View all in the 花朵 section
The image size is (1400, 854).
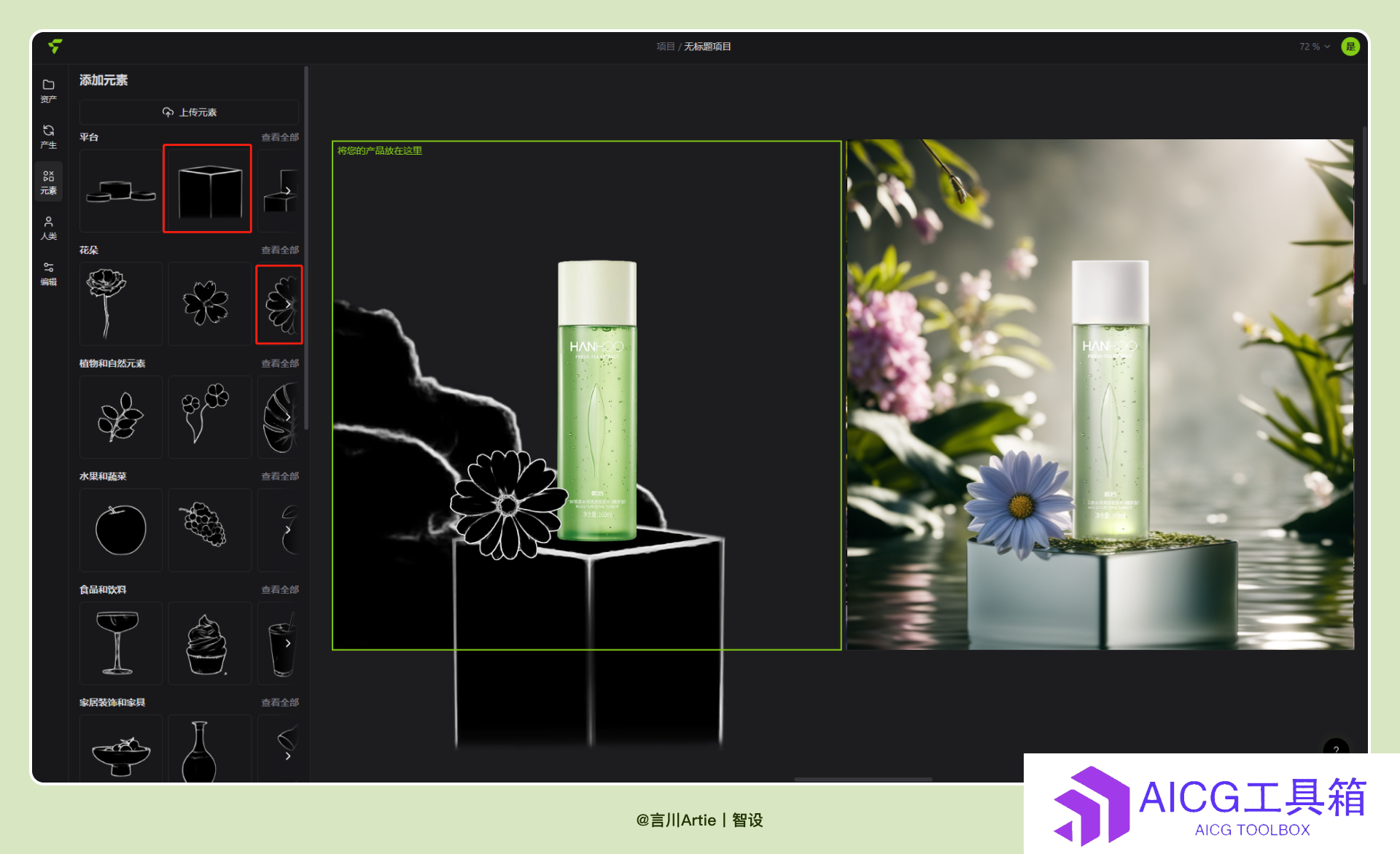pyautogui.click(x=280, y=250)
